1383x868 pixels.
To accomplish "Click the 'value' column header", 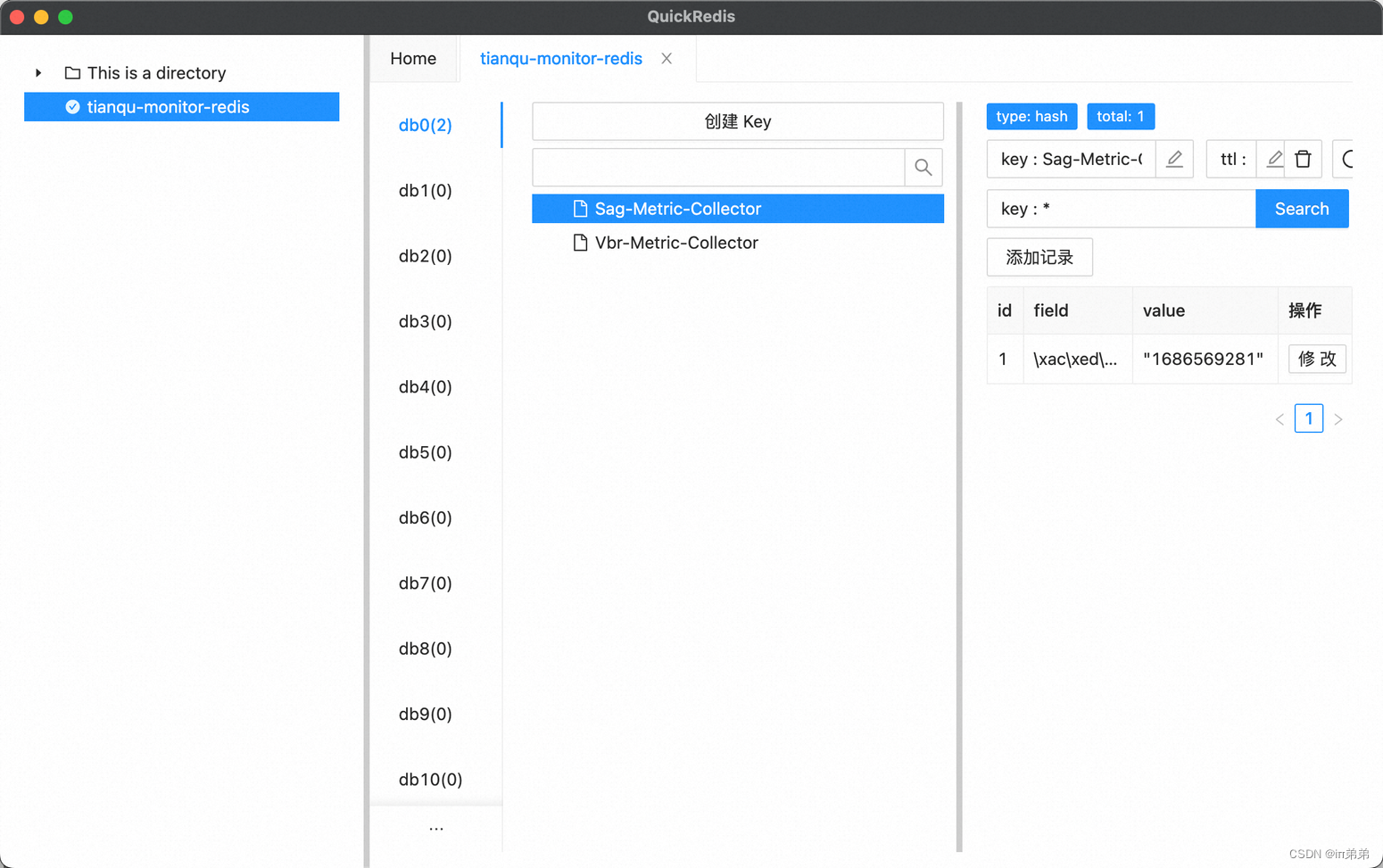I will click(1205, 310).
